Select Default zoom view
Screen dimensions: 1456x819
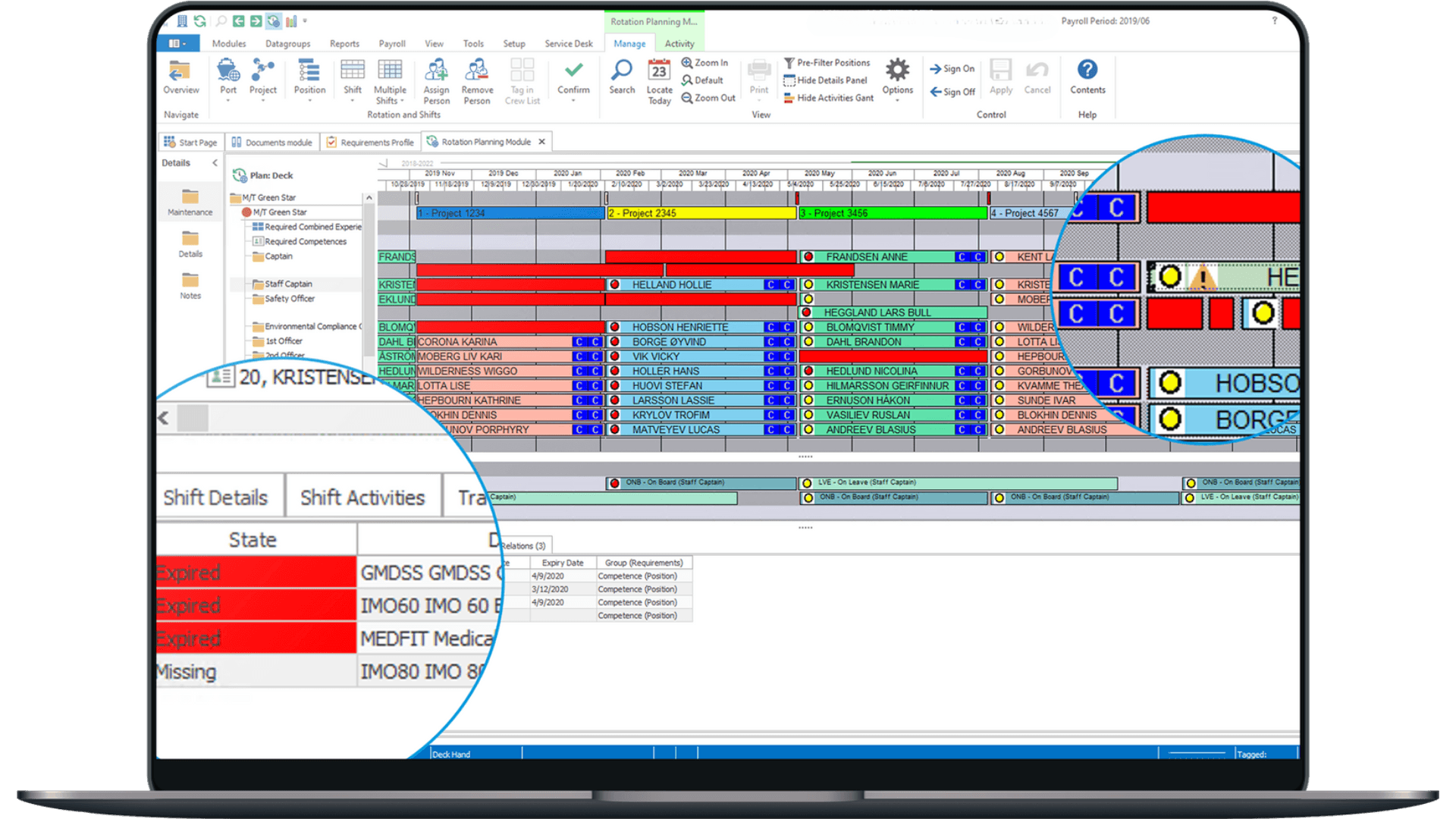click(x=702, y=80)
